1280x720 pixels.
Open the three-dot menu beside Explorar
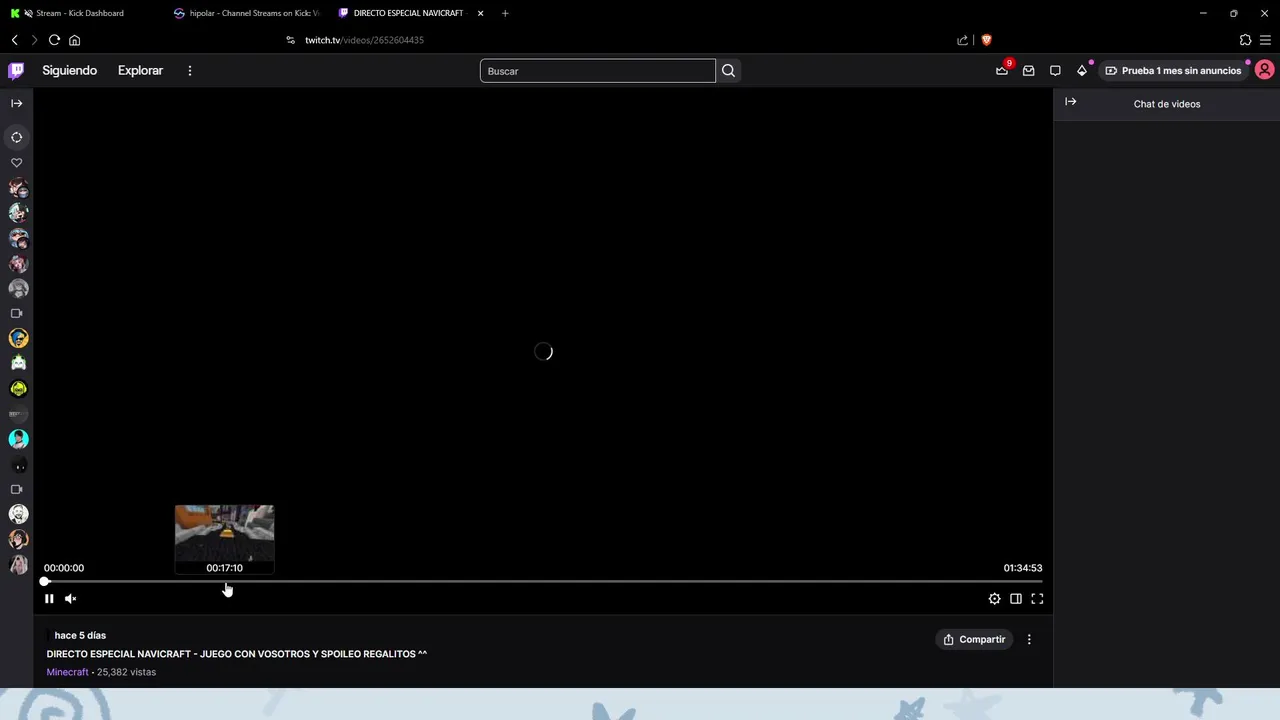189,71
